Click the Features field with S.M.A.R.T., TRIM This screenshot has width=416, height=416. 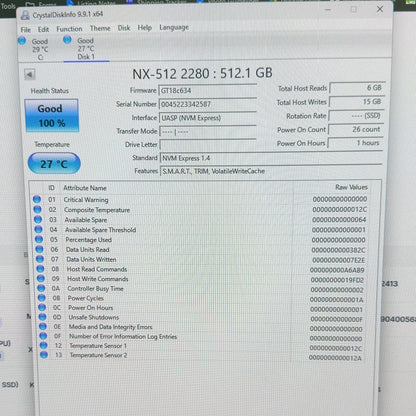point(271,171)
